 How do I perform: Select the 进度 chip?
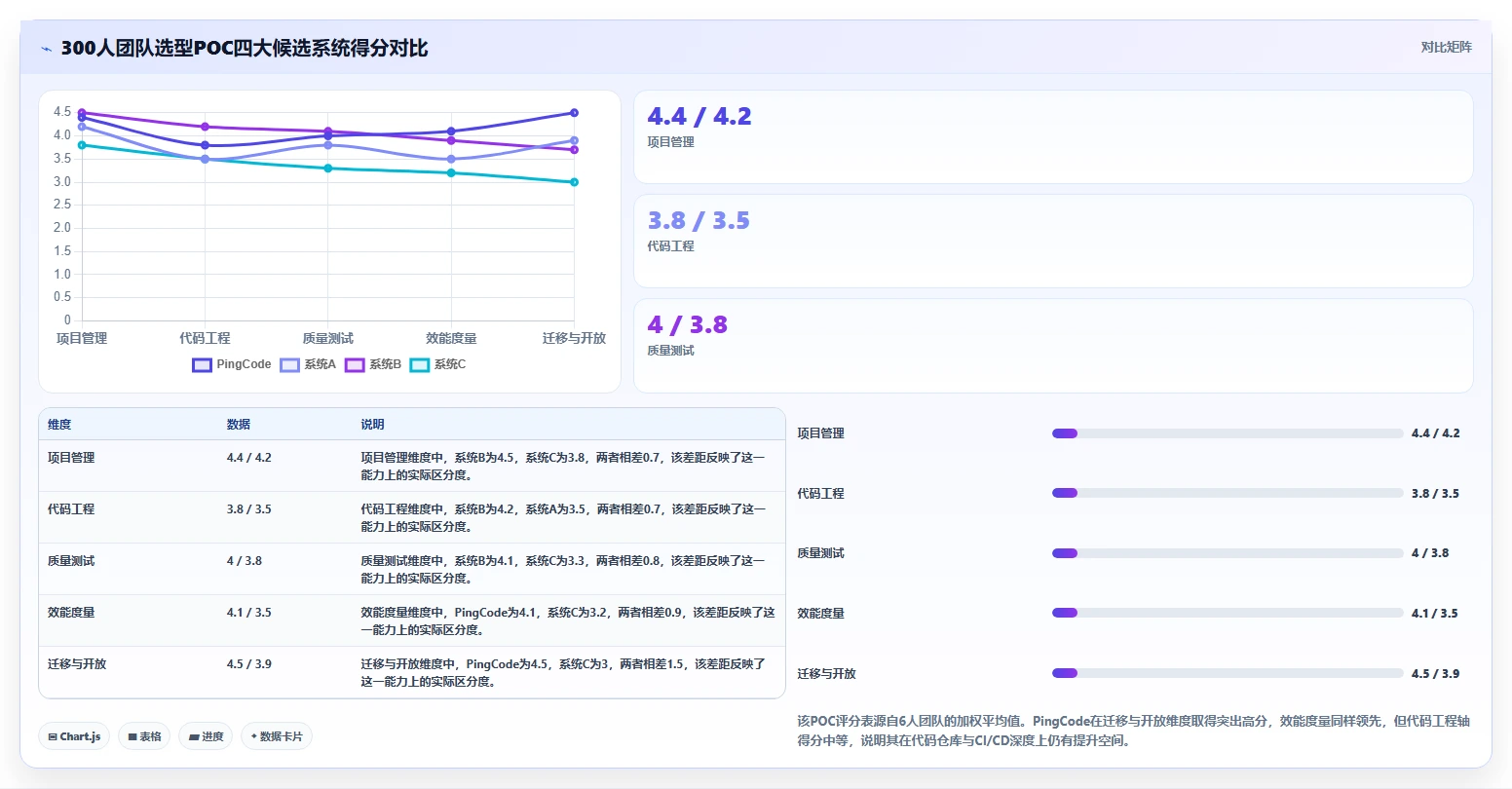[206, 736]
